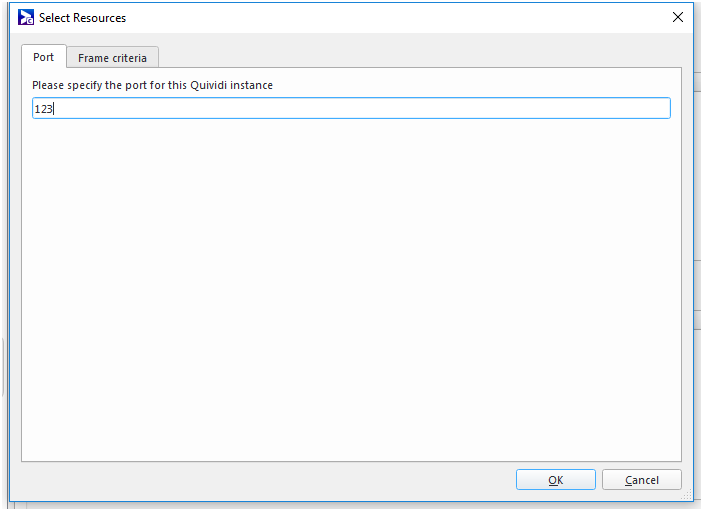Viewport: 703px width, 511px height.
Task: Click the Quividi port instruction label
Action: pos(152,85)
